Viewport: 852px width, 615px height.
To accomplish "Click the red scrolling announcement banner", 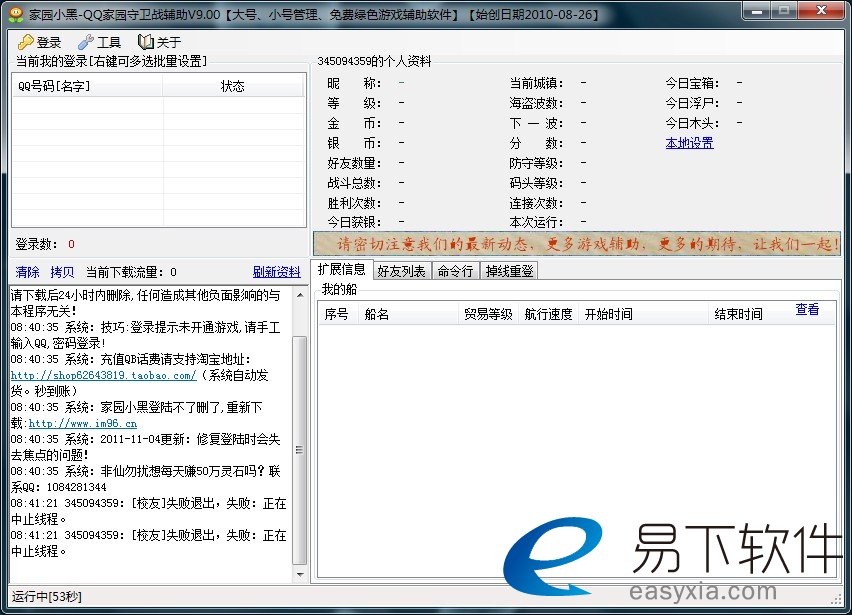I will click(x=577, y=244).
